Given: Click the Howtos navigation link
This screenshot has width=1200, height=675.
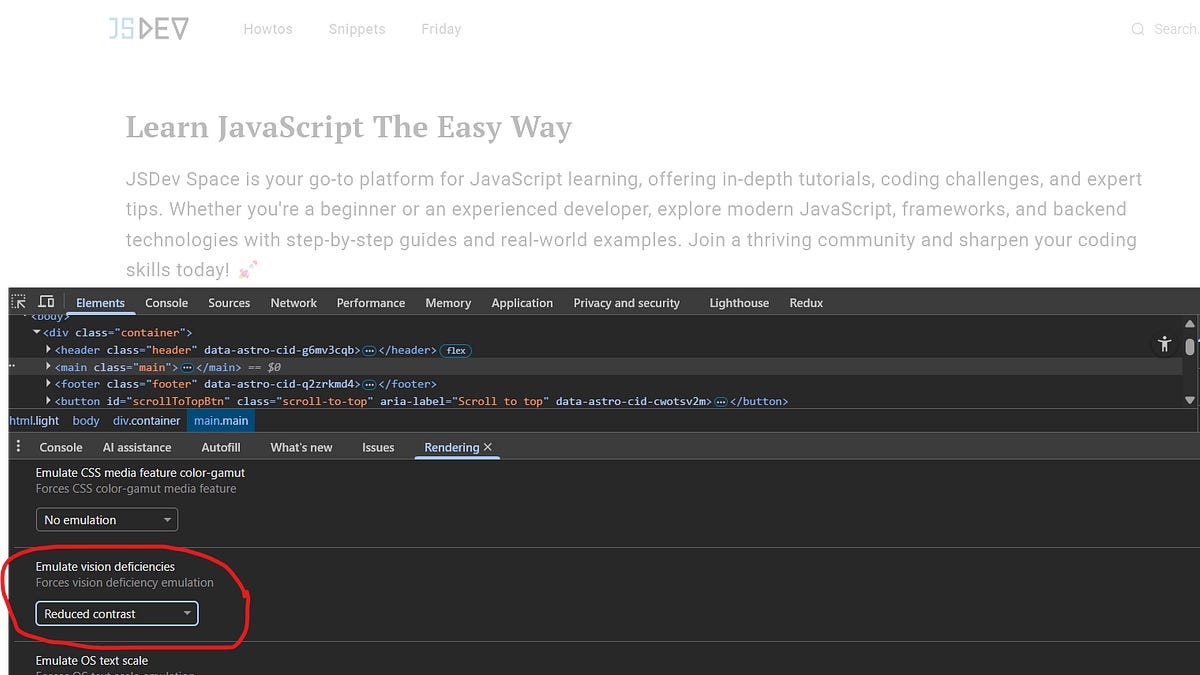Looking at the screenshot, I should pos(268,29).
